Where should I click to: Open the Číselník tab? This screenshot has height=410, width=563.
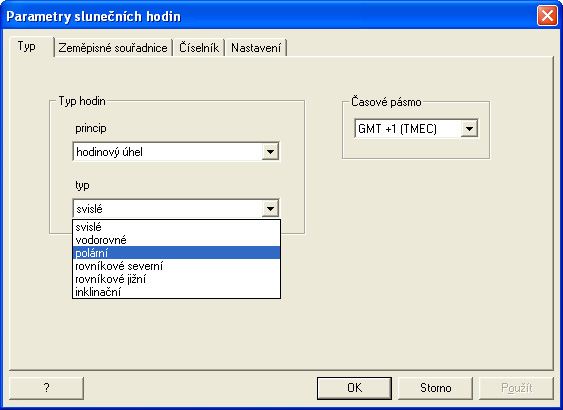click(x=199, y=48)
